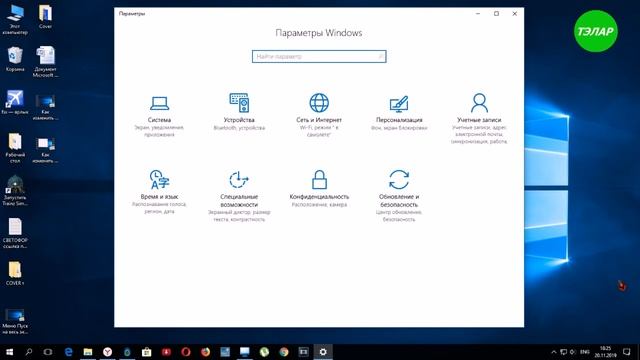Click the Settings gear taskbar button

[x=323, y=352]
